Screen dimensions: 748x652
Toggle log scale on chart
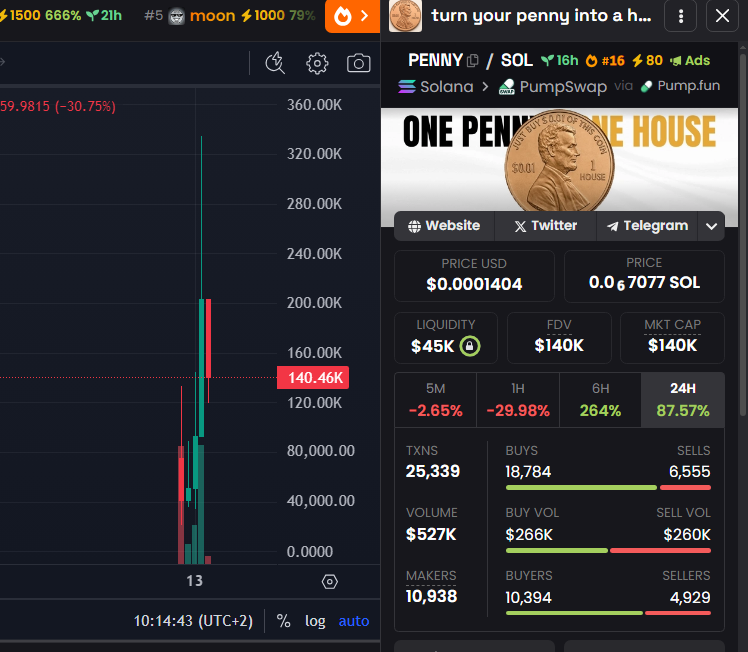(315, 621)
